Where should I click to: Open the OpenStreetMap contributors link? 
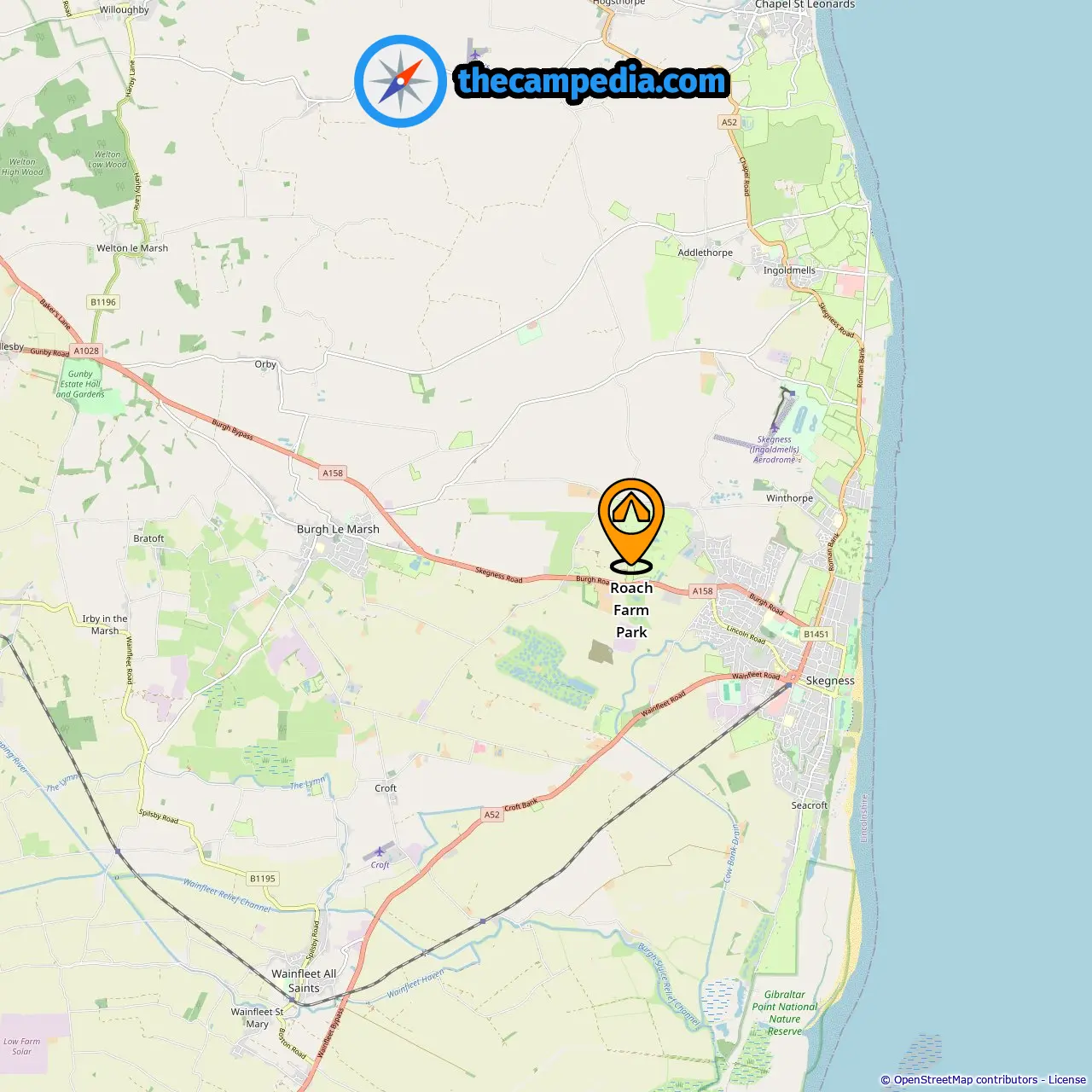pyautogui.click(x=966, y=1080)
